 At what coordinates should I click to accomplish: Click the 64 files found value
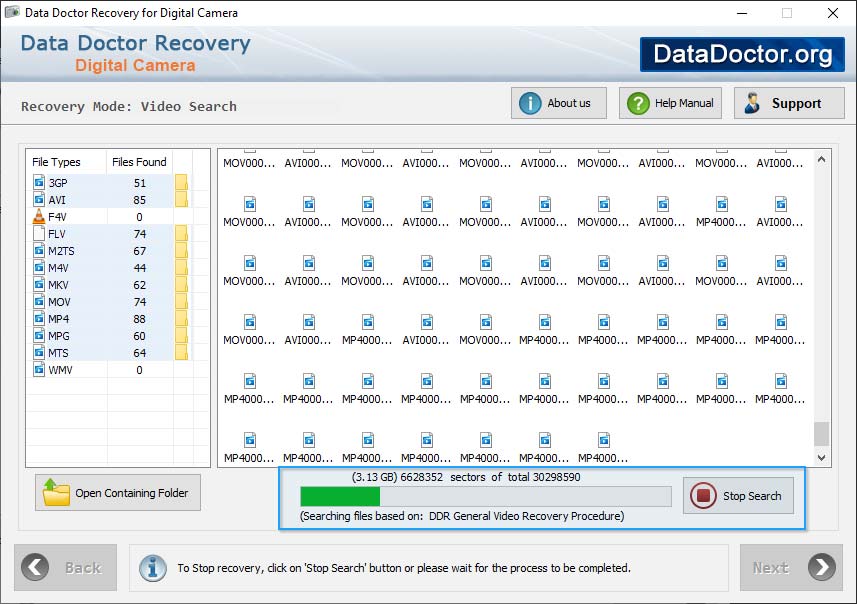(140, 353)
